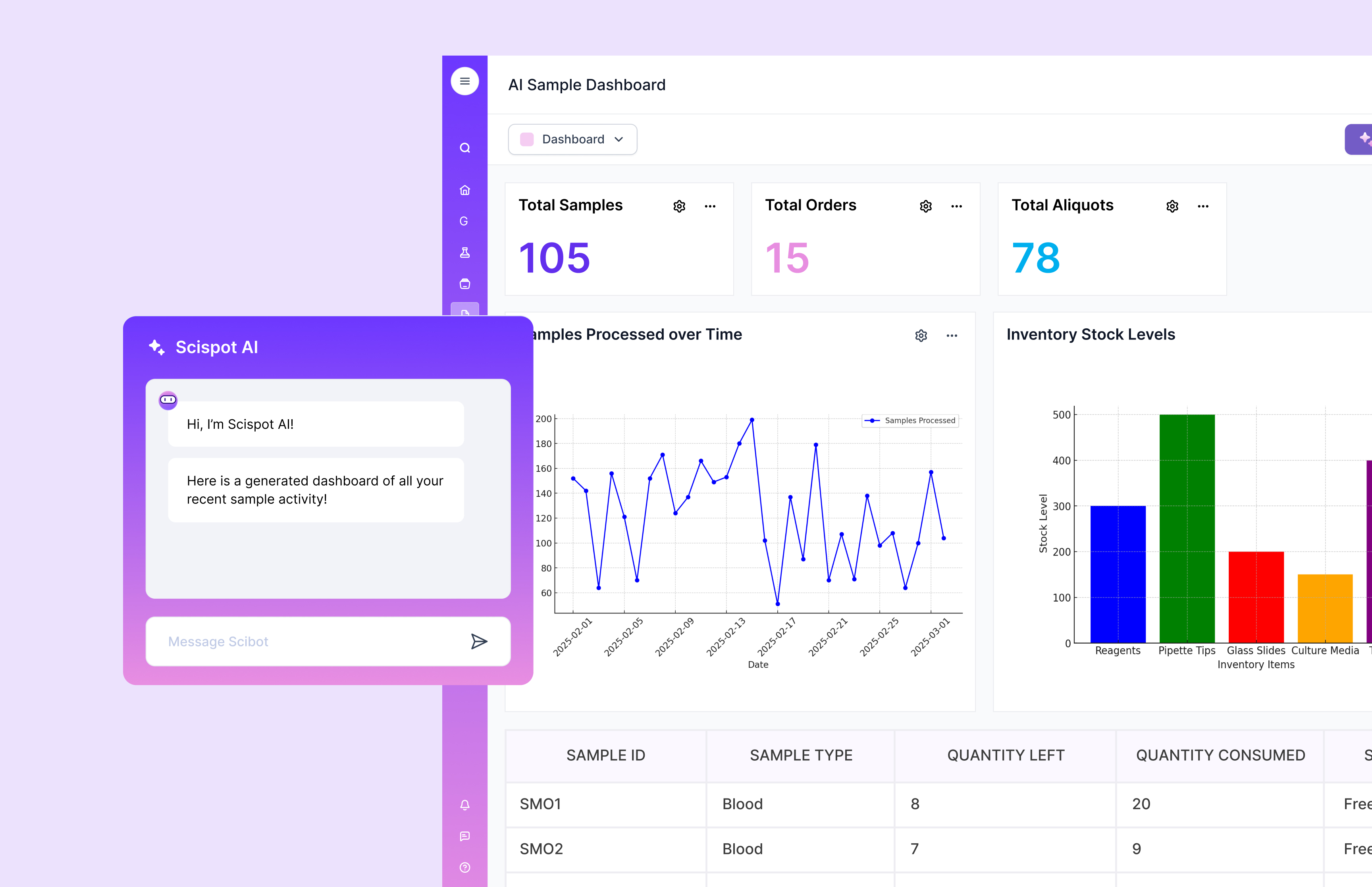Select the lab flask icon in the sidebar
The image size is (1372, 887).
click(x=464, y=252)
